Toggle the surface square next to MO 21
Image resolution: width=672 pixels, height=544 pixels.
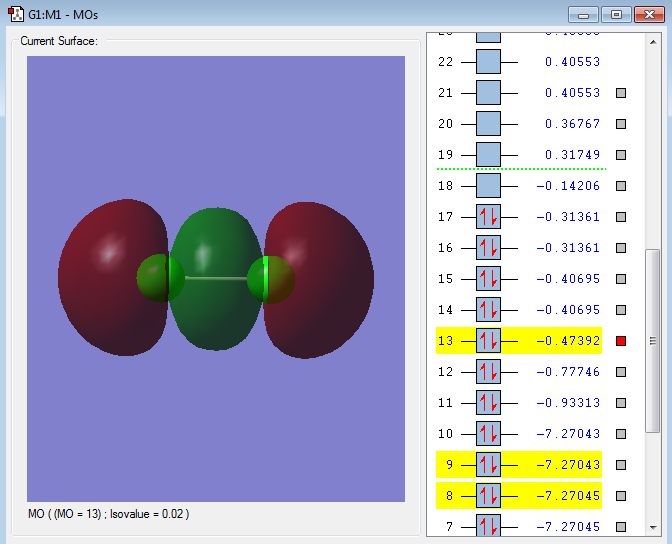pos(621,93)
